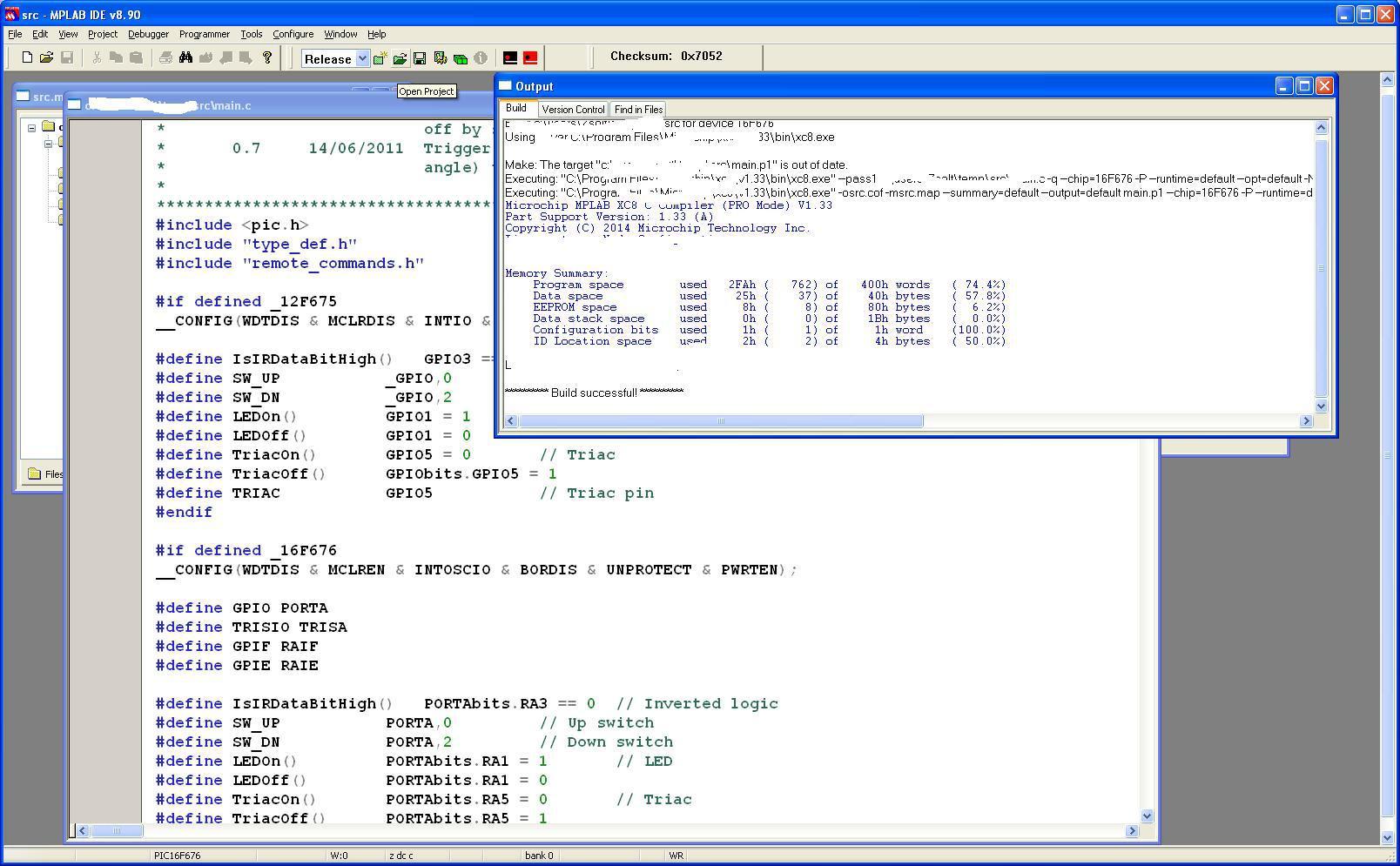Click the '#include <pic.h>' code line
1400x866 pixels.
pyautogui.click(x=232, y=225)
